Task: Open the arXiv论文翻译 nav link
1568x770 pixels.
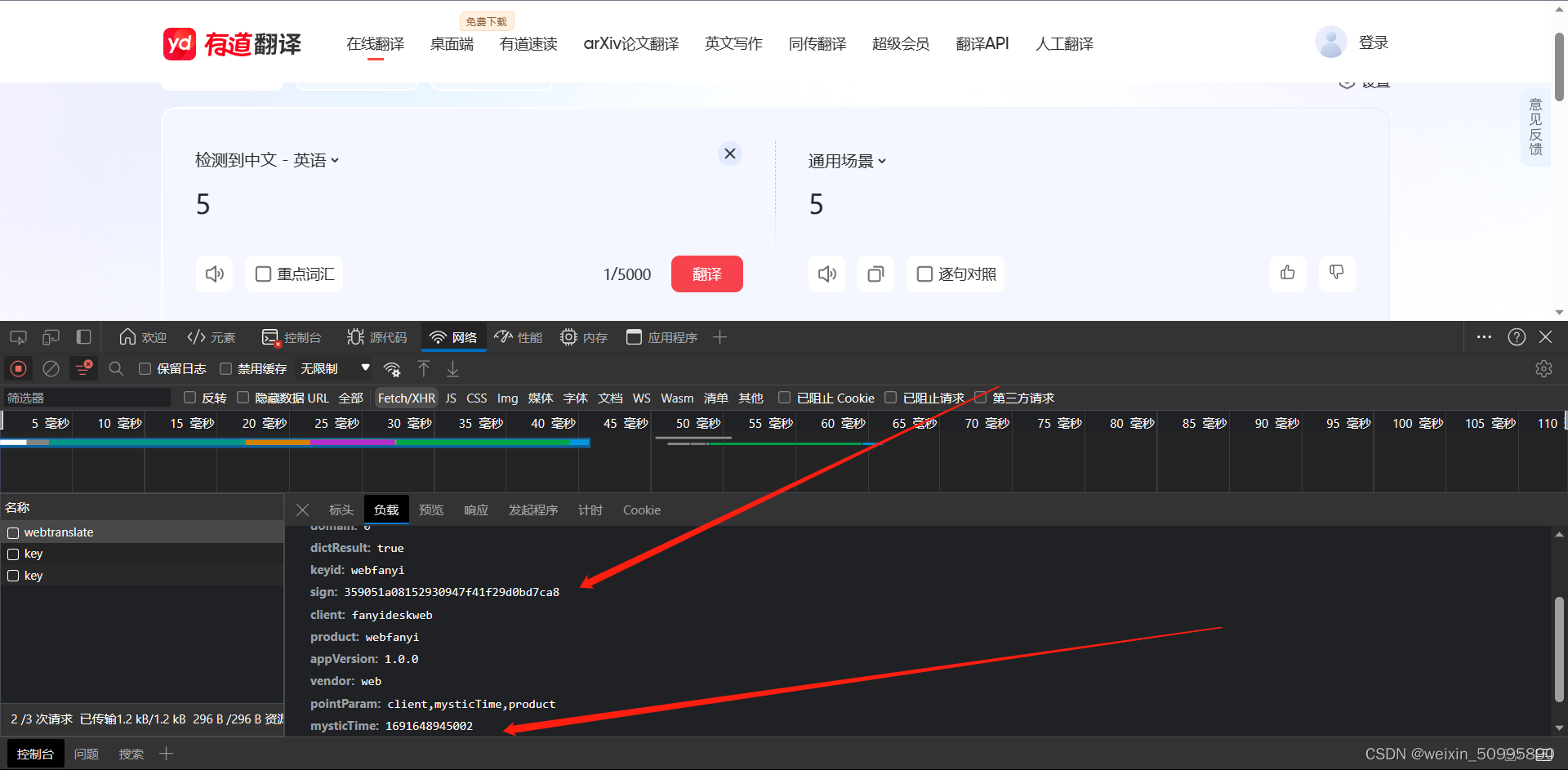Action: pyautogui.click(x=631, y=43)
